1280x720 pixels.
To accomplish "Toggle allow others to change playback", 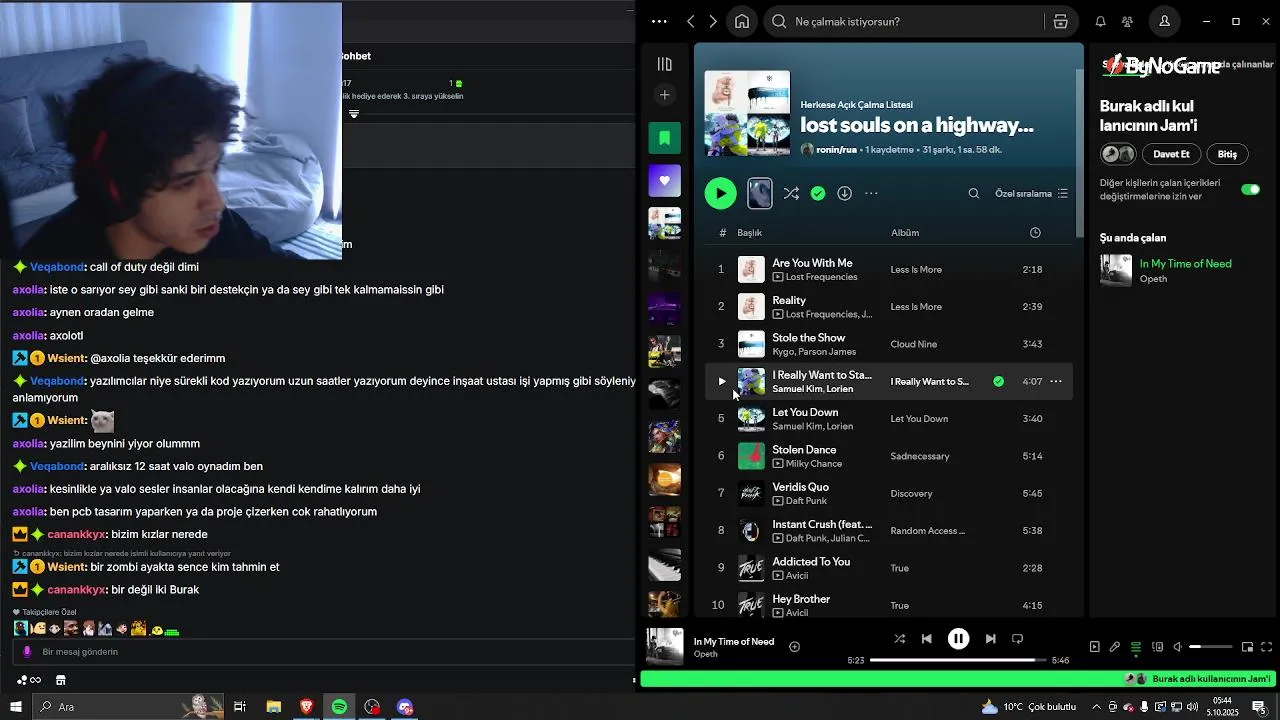I will (1250, 189).
